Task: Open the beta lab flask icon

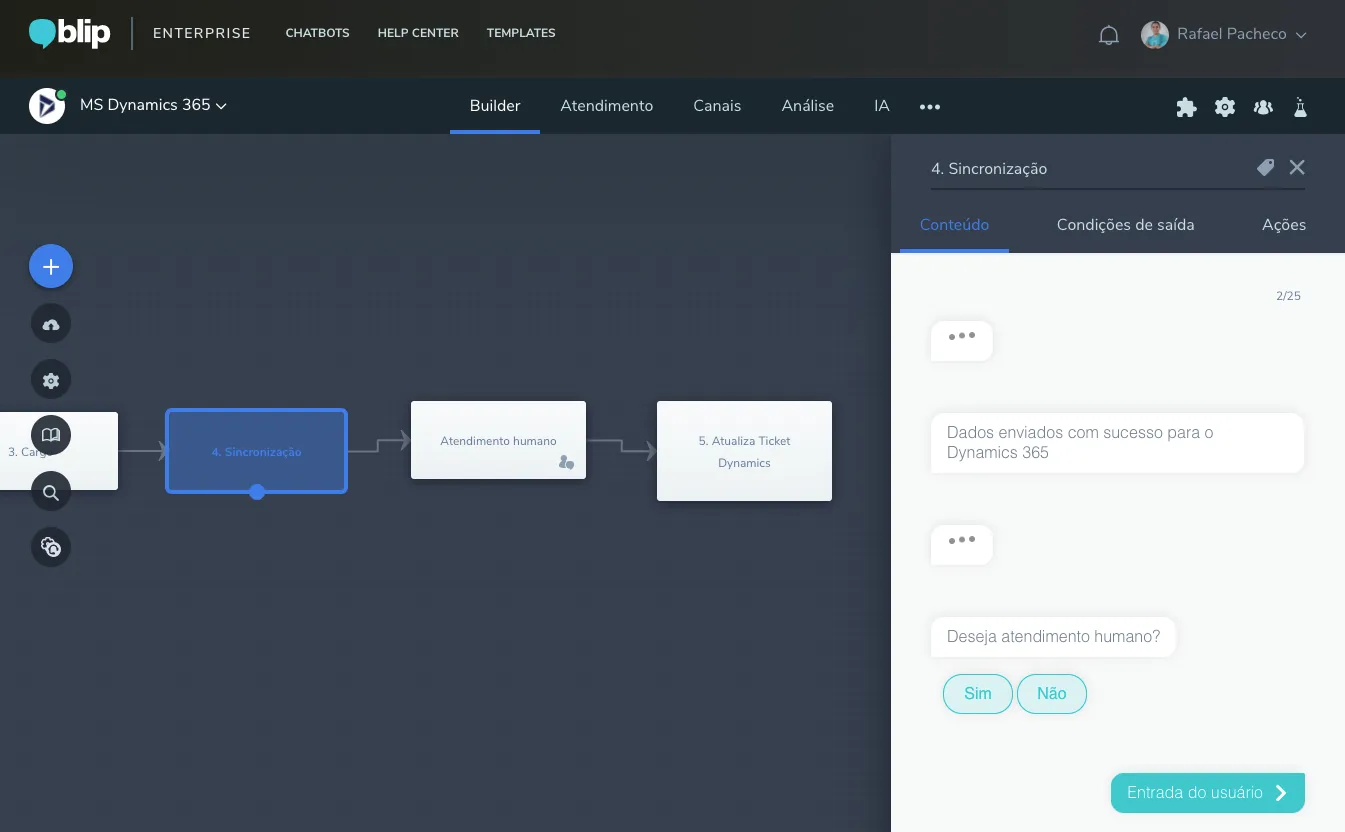Action: tap(1300, 107)
